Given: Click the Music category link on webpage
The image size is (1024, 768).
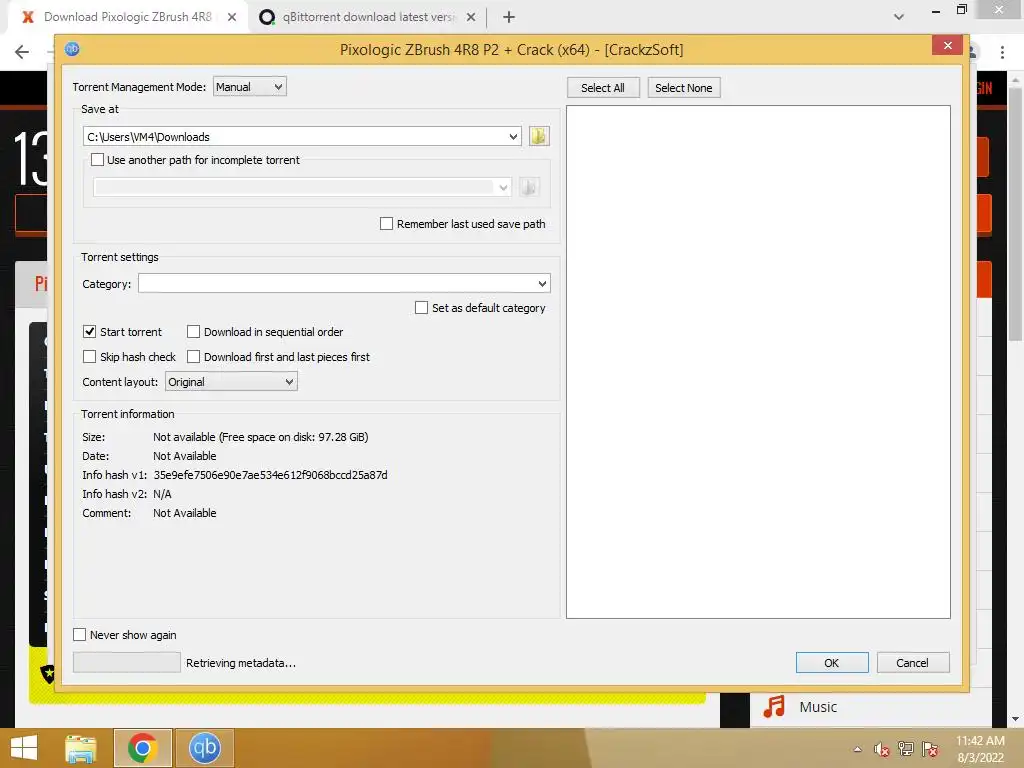Looking at the screenshot, I should [x=818, y=707].
